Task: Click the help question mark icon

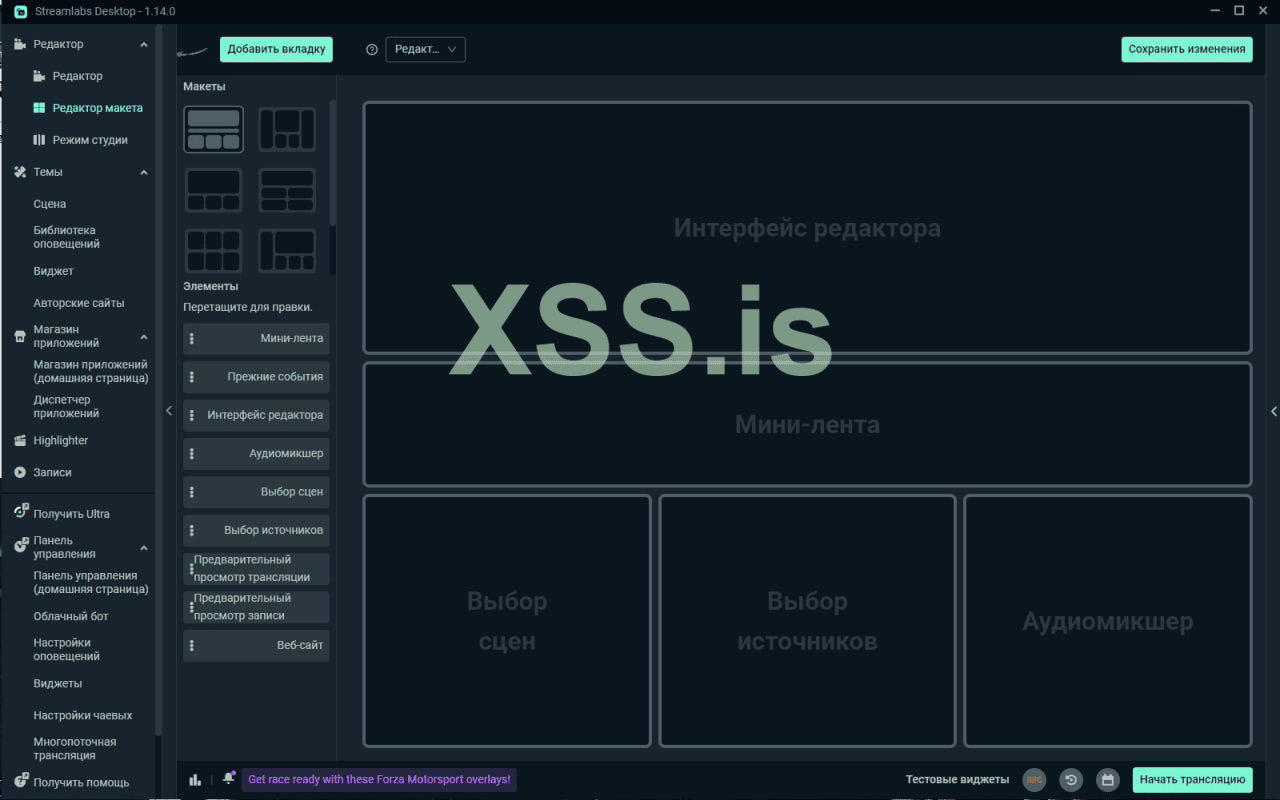Action: point(372,49)
